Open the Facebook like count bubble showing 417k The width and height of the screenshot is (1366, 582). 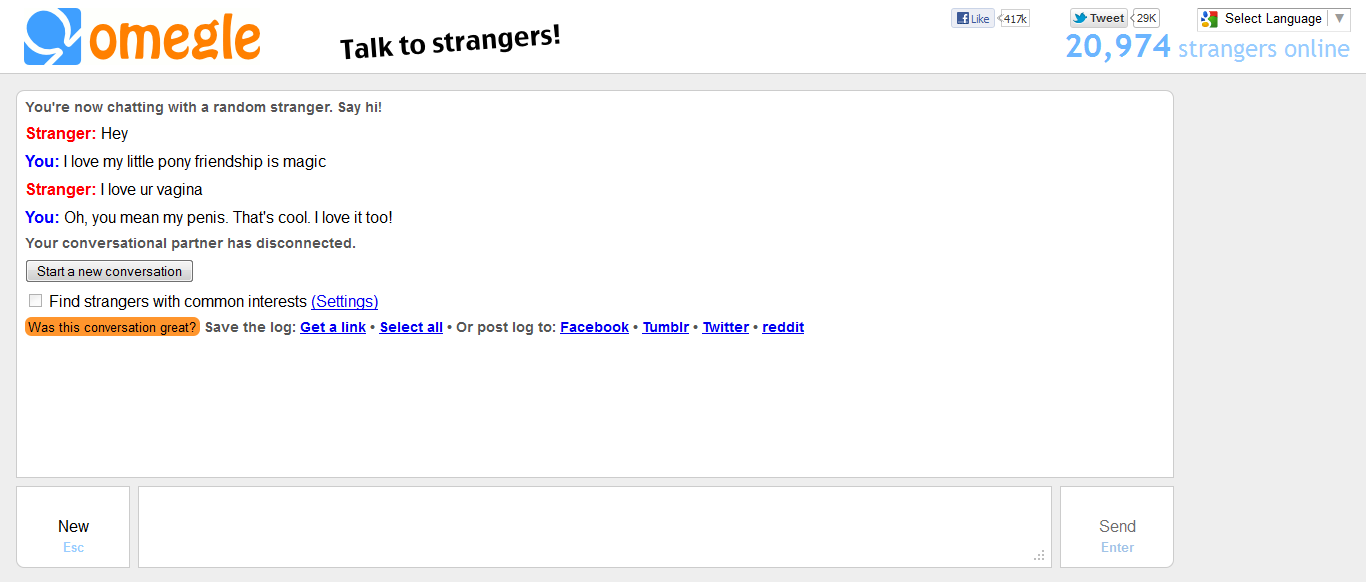(x=1015, y=18)
